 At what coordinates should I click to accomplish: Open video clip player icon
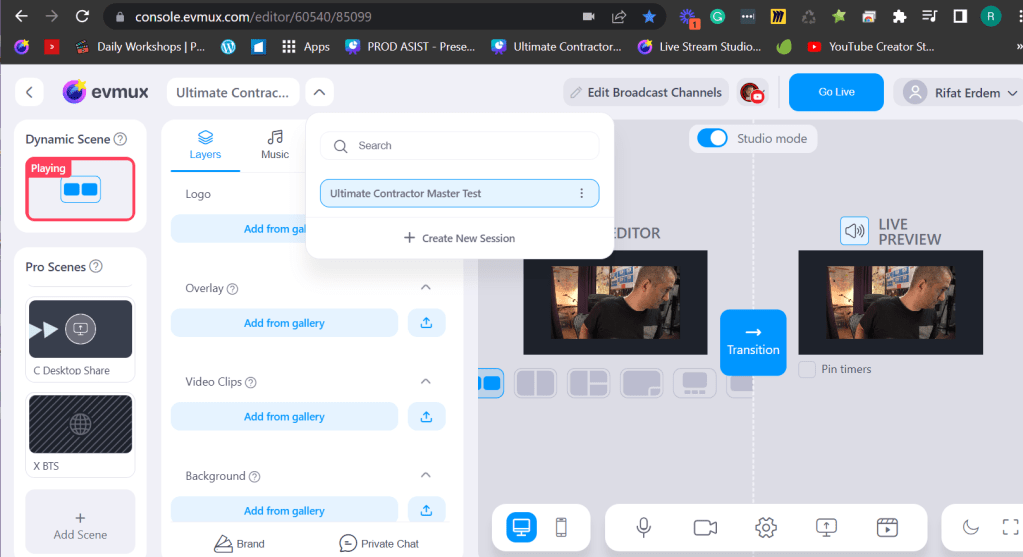[x=887, y=527]
